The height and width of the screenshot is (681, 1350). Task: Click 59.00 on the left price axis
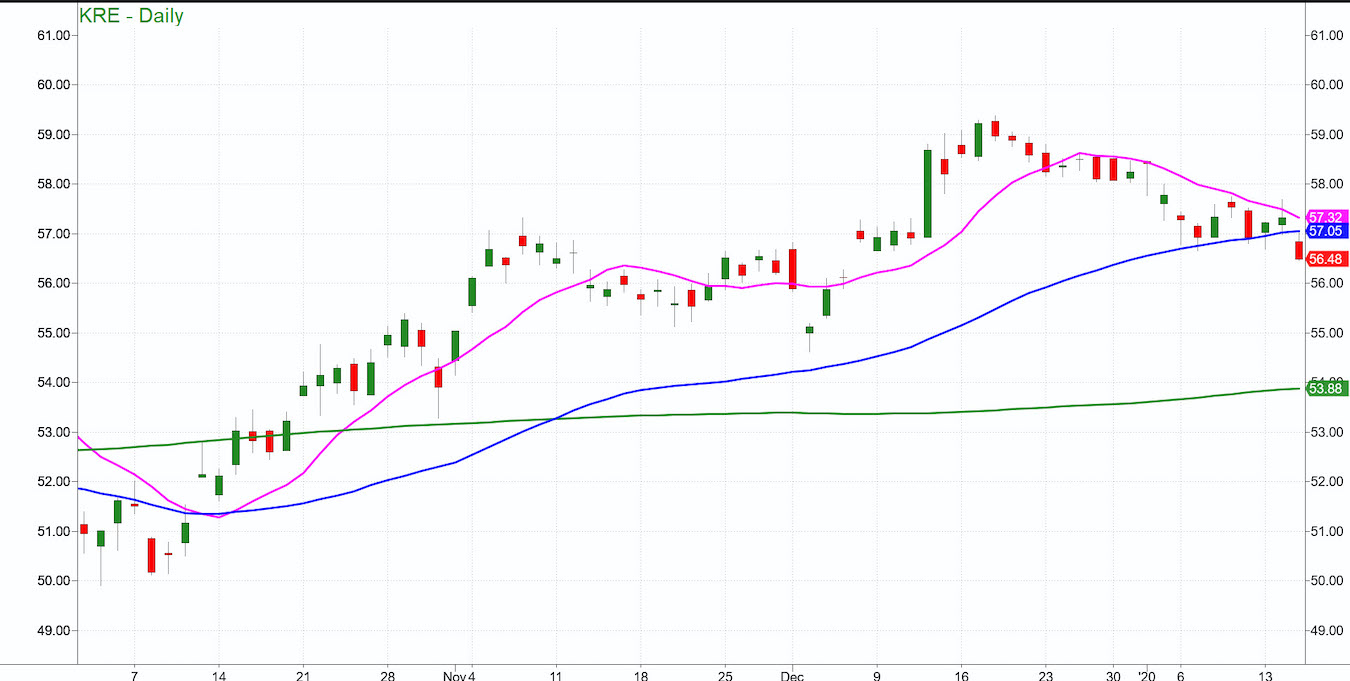pyautogui.click(x=55, y=135)
